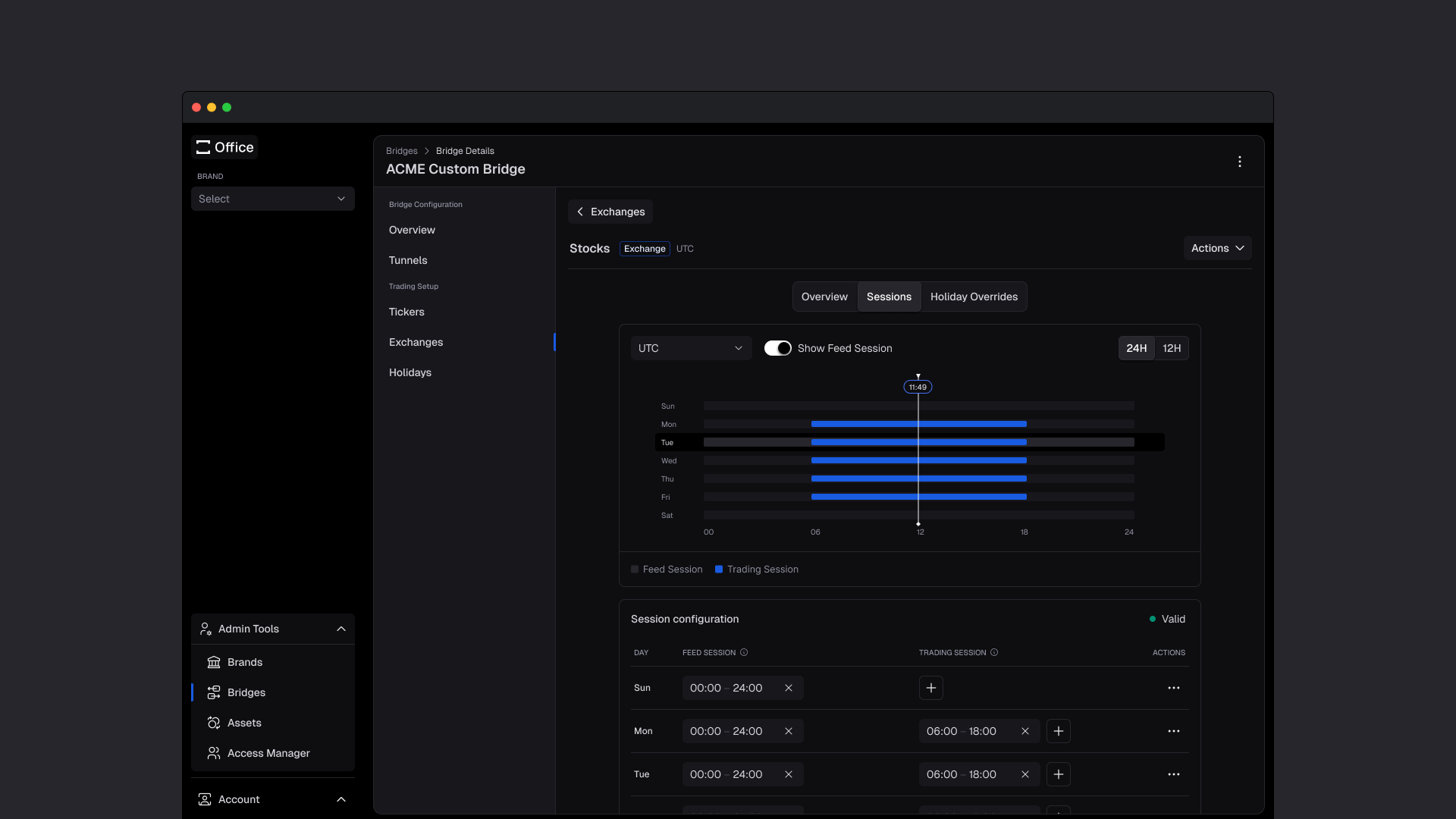Click the Feed Session legend swatch
The width and height of the screenshot is (1456, 819).
635,570
